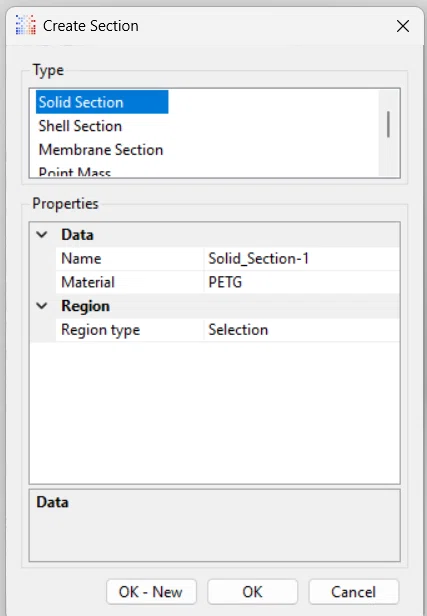Screen dimensions: 427x616
Task: Click the Create Section app icon
Action: [26, 26]
